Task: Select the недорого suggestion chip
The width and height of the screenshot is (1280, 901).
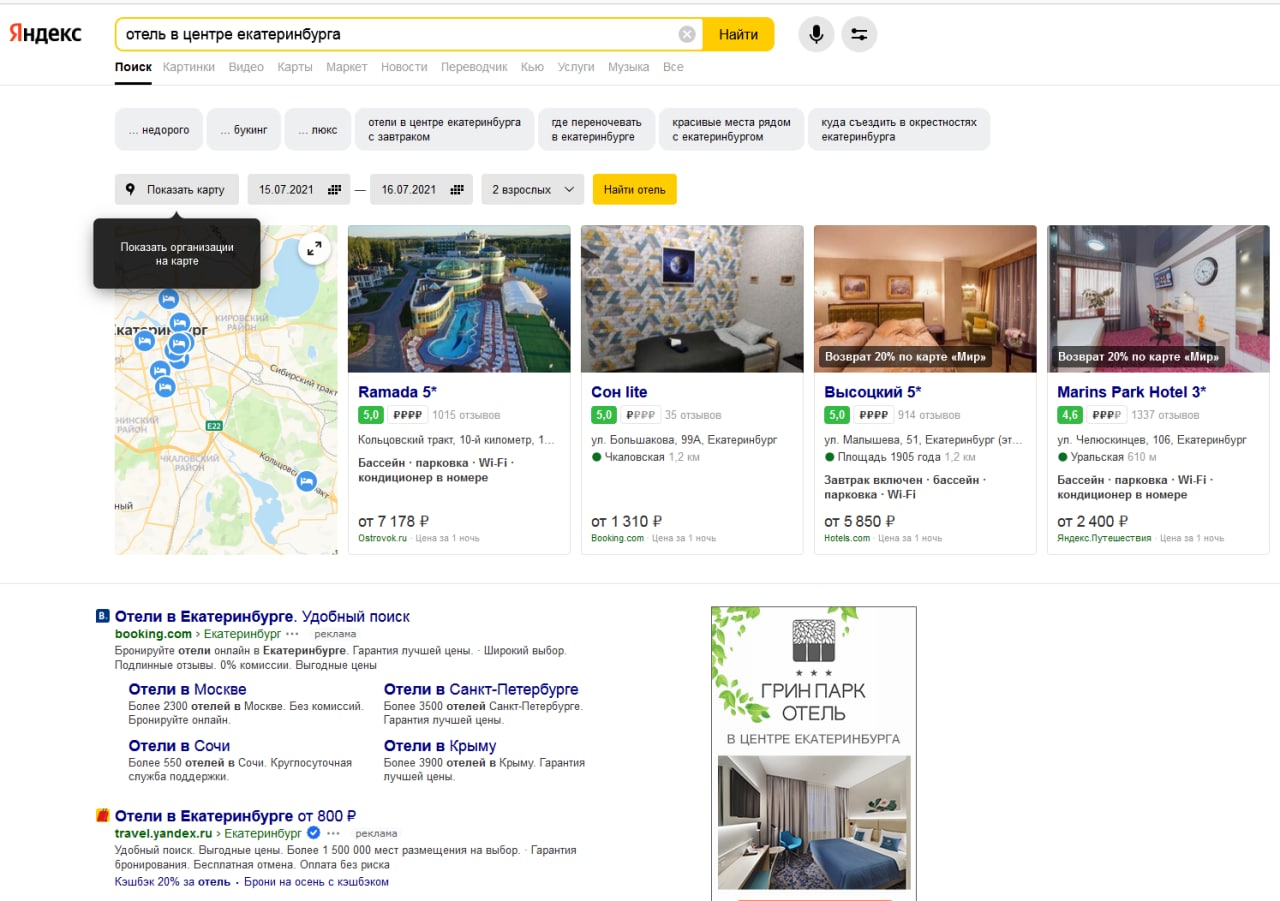Action: (159, 129)
